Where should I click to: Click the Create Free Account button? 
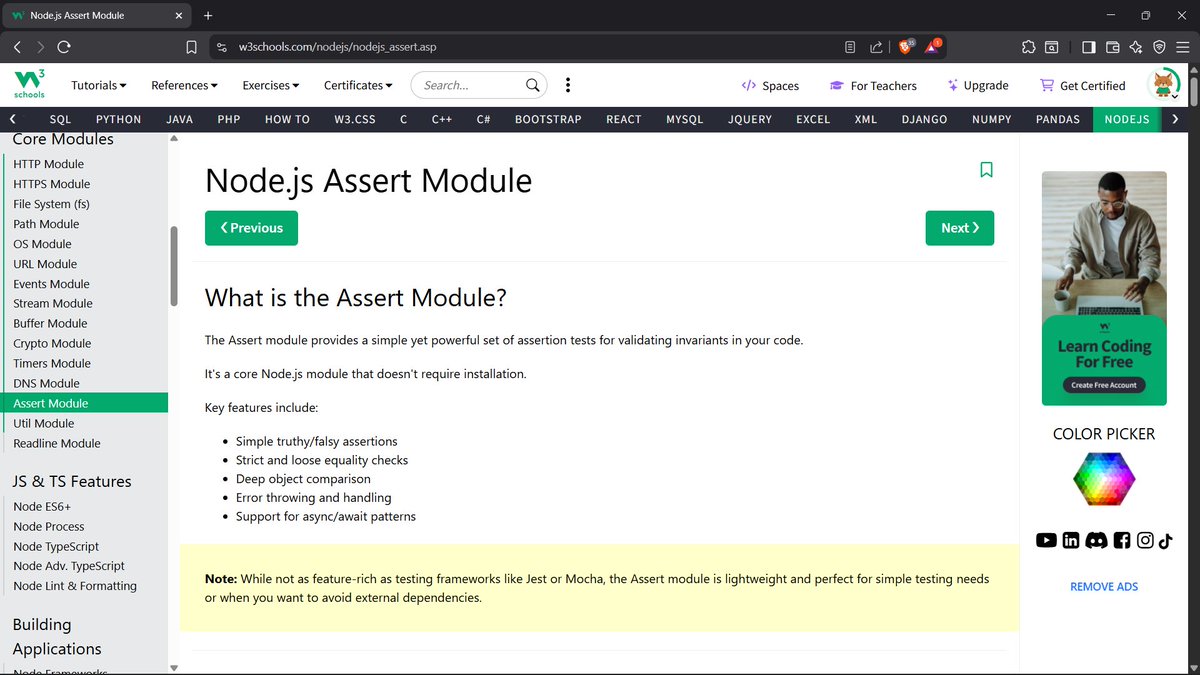tap(1104, 385)
